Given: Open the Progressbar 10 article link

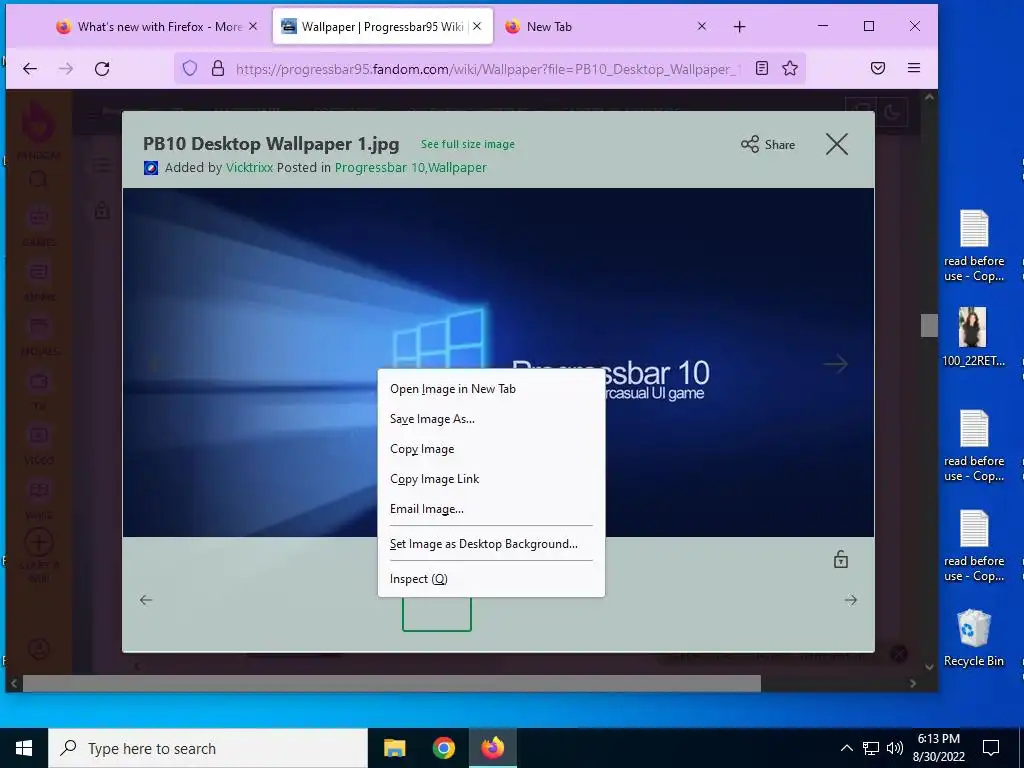Looking at the screenshot, I should [379, 168].
